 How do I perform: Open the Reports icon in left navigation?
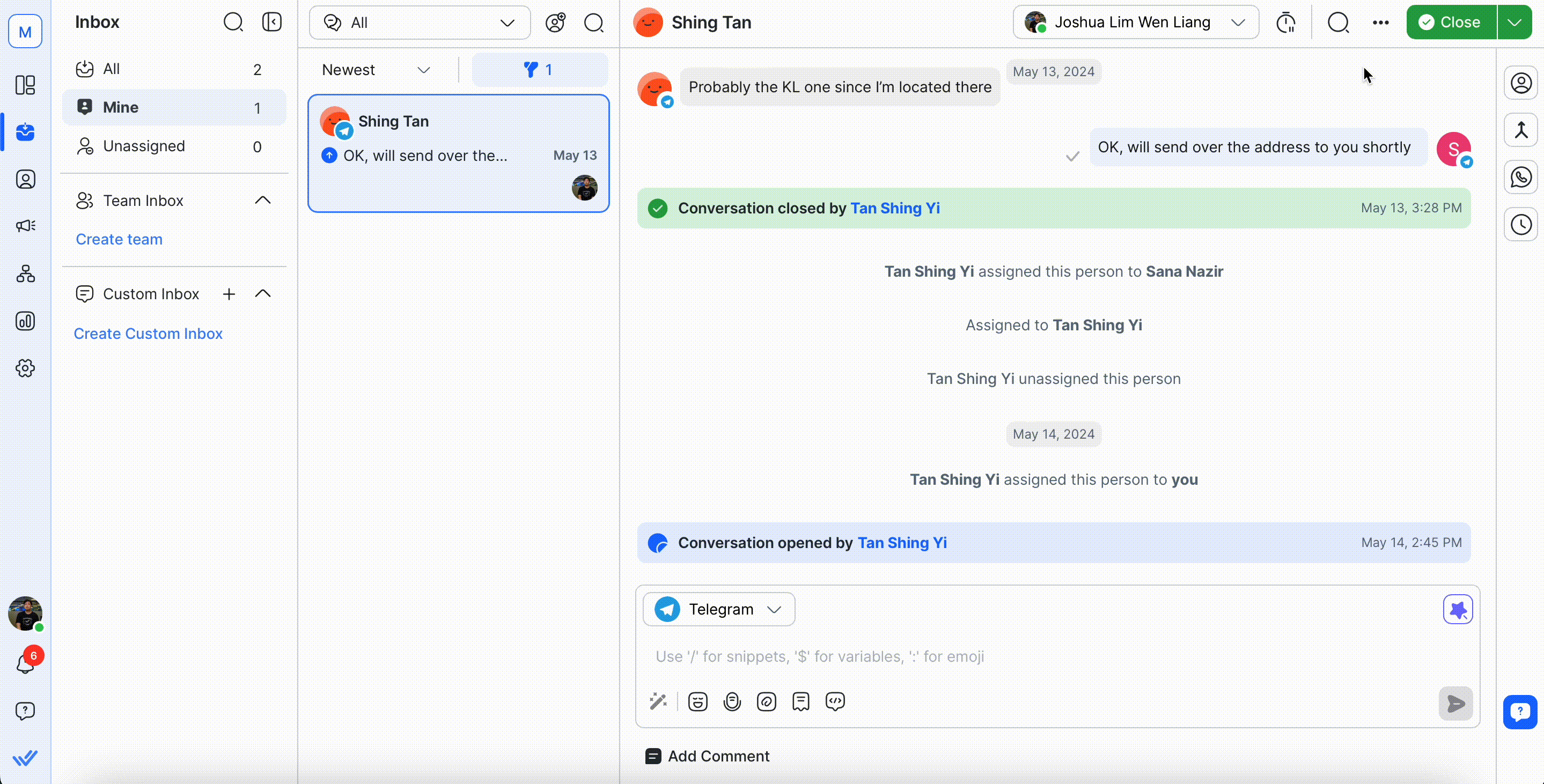25,321
